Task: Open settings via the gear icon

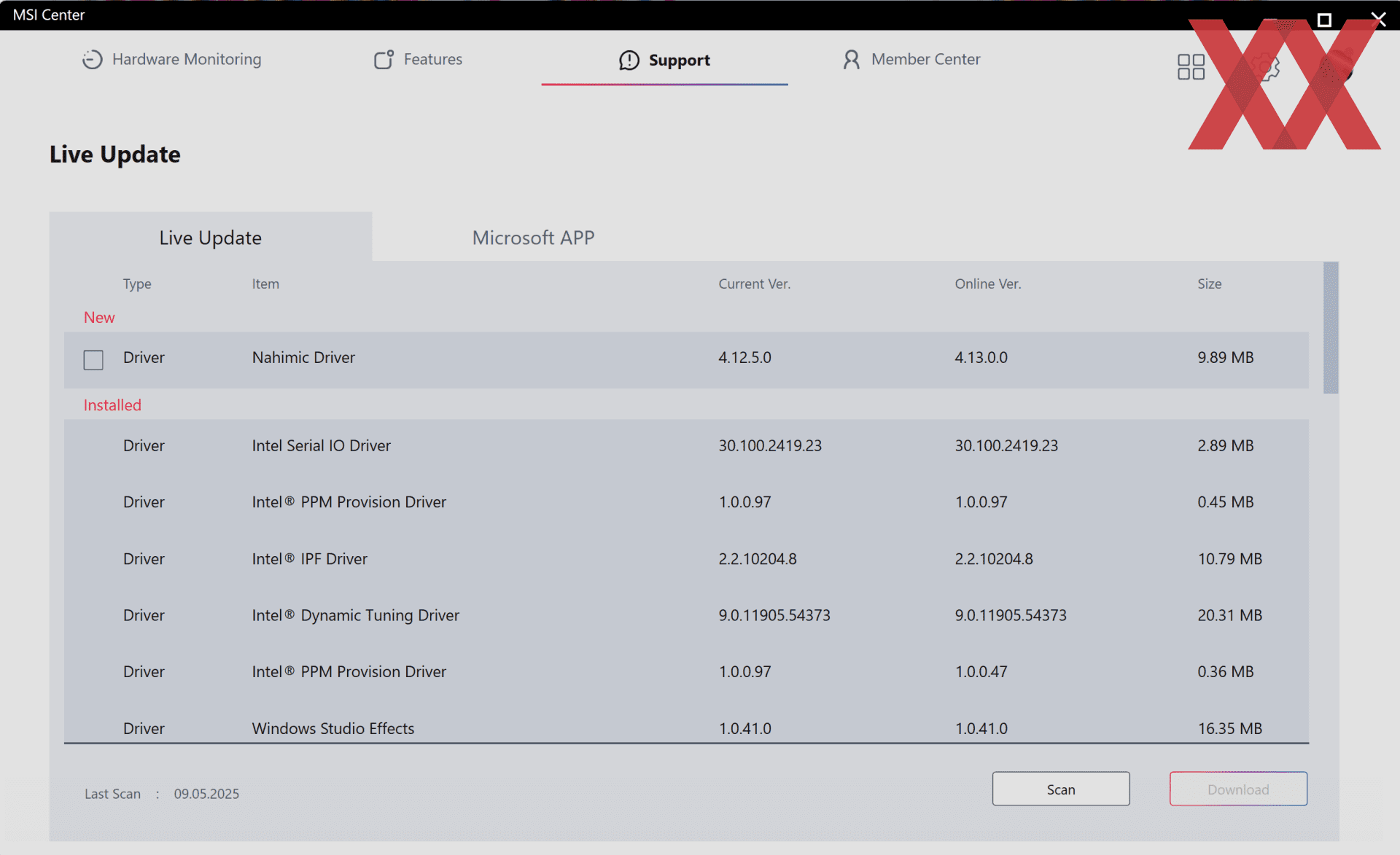Action: click(x=1267, y=67)
